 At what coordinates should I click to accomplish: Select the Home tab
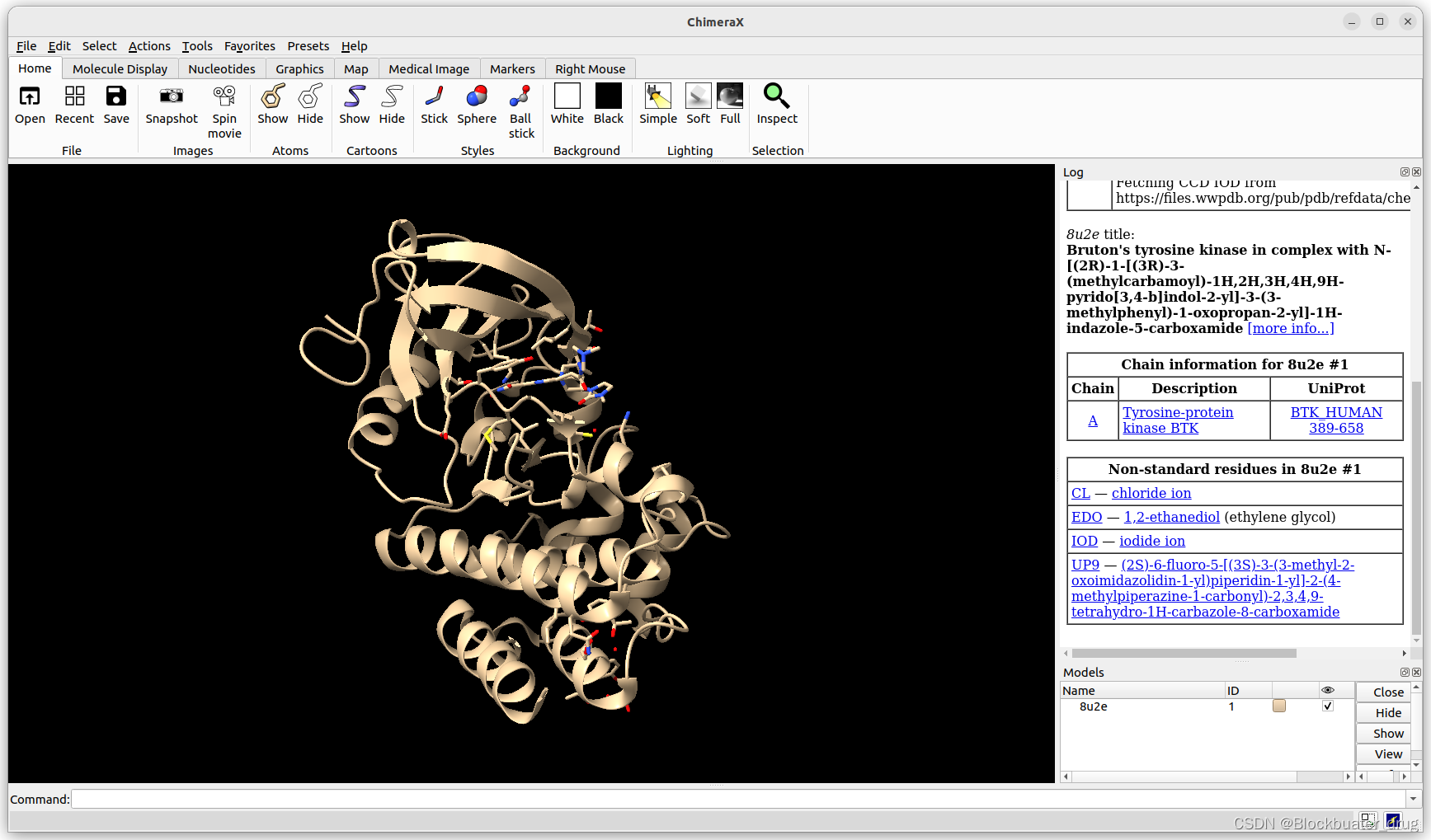(35, 68)
